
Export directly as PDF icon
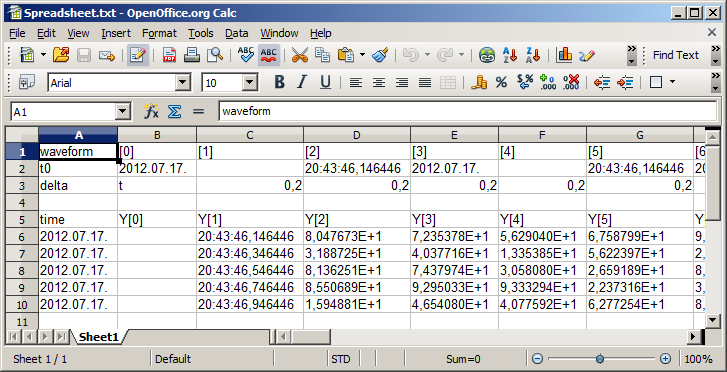point(169,55)
